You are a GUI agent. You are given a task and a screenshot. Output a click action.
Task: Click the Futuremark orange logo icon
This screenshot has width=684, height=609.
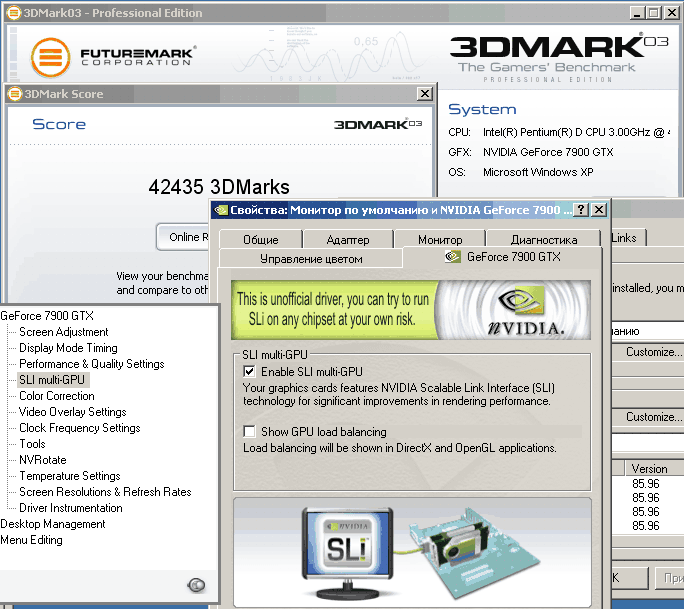pyautogui.click(x=51, y=58)
